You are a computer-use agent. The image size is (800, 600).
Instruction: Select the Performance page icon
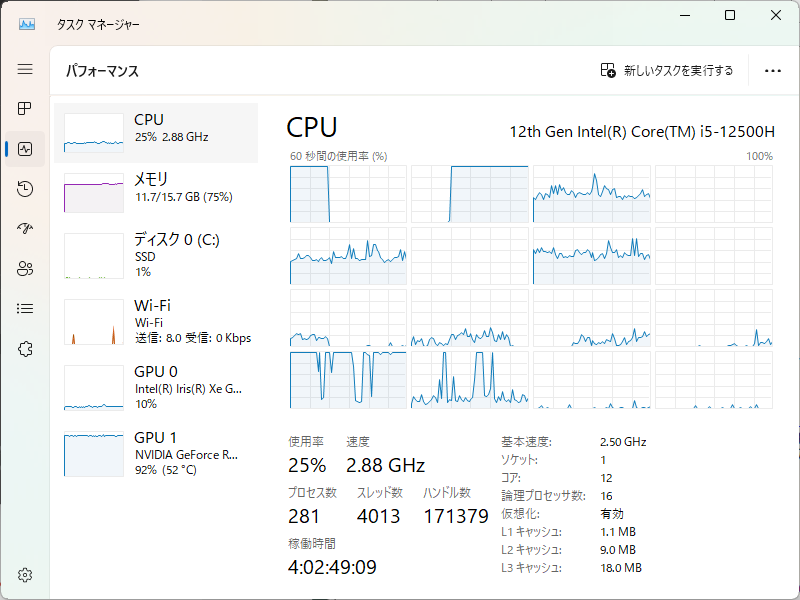tap(25, 149)
